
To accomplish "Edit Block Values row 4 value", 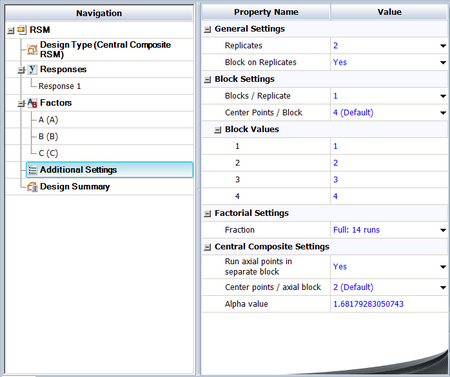I will [389, 196].
